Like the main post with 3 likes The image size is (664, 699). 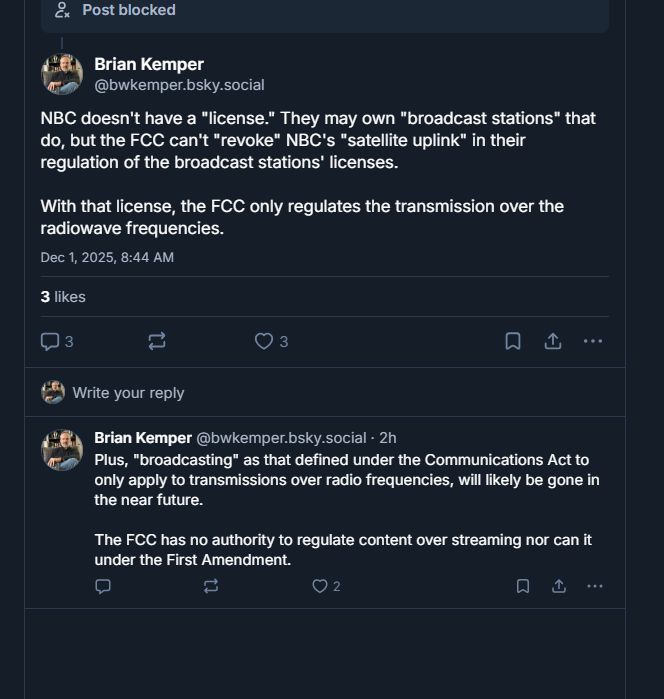[265, 341]
